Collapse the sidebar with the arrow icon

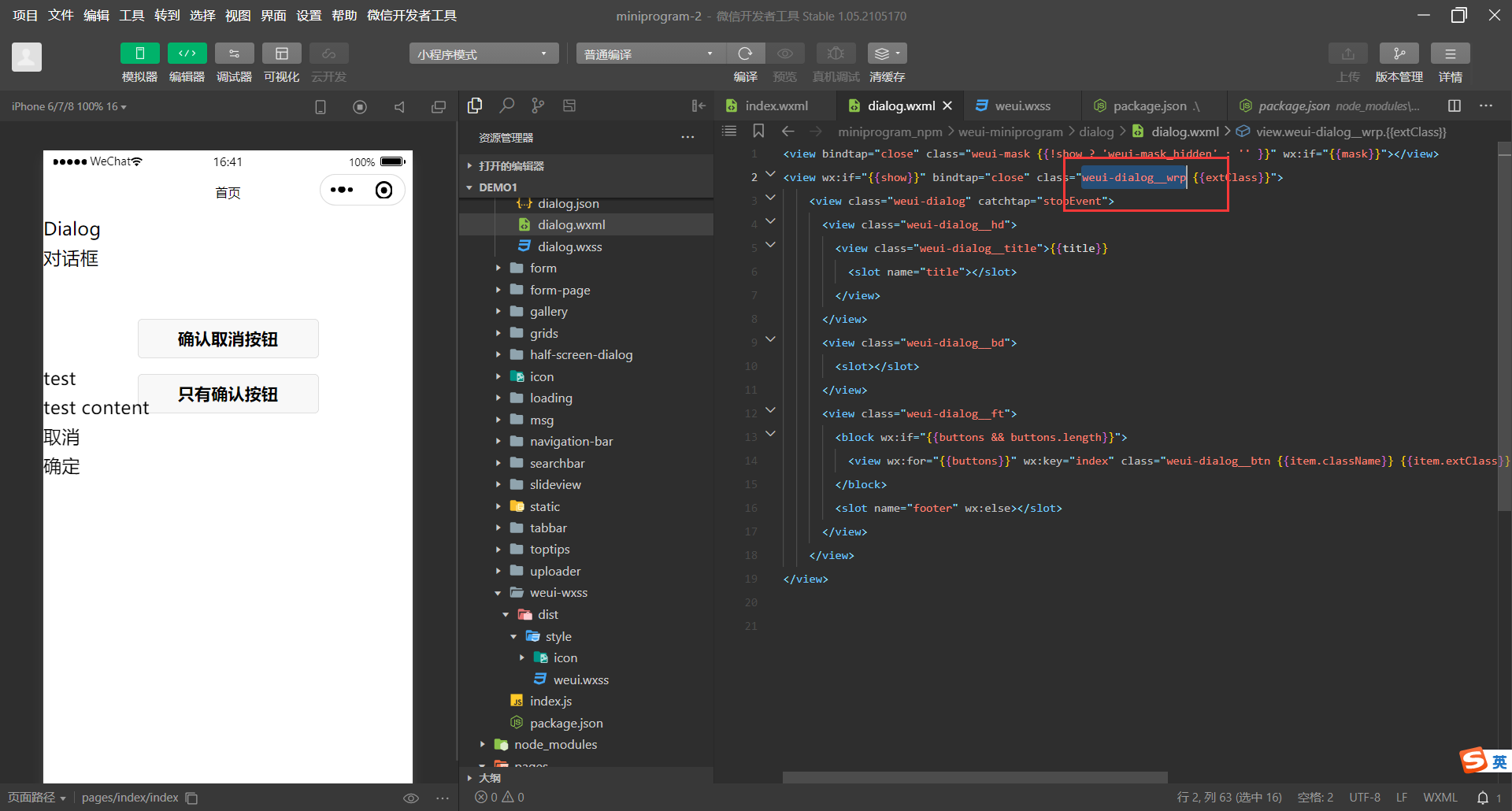pos(699,106)
